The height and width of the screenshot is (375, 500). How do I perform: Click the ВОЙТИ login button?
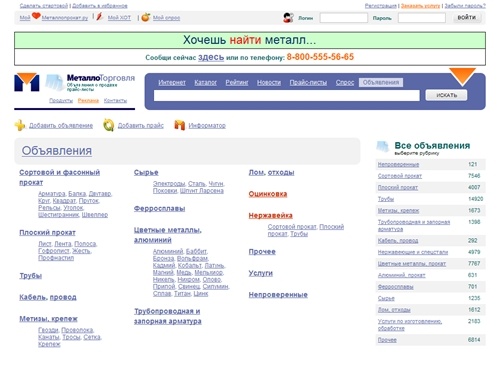coord(467,18)
